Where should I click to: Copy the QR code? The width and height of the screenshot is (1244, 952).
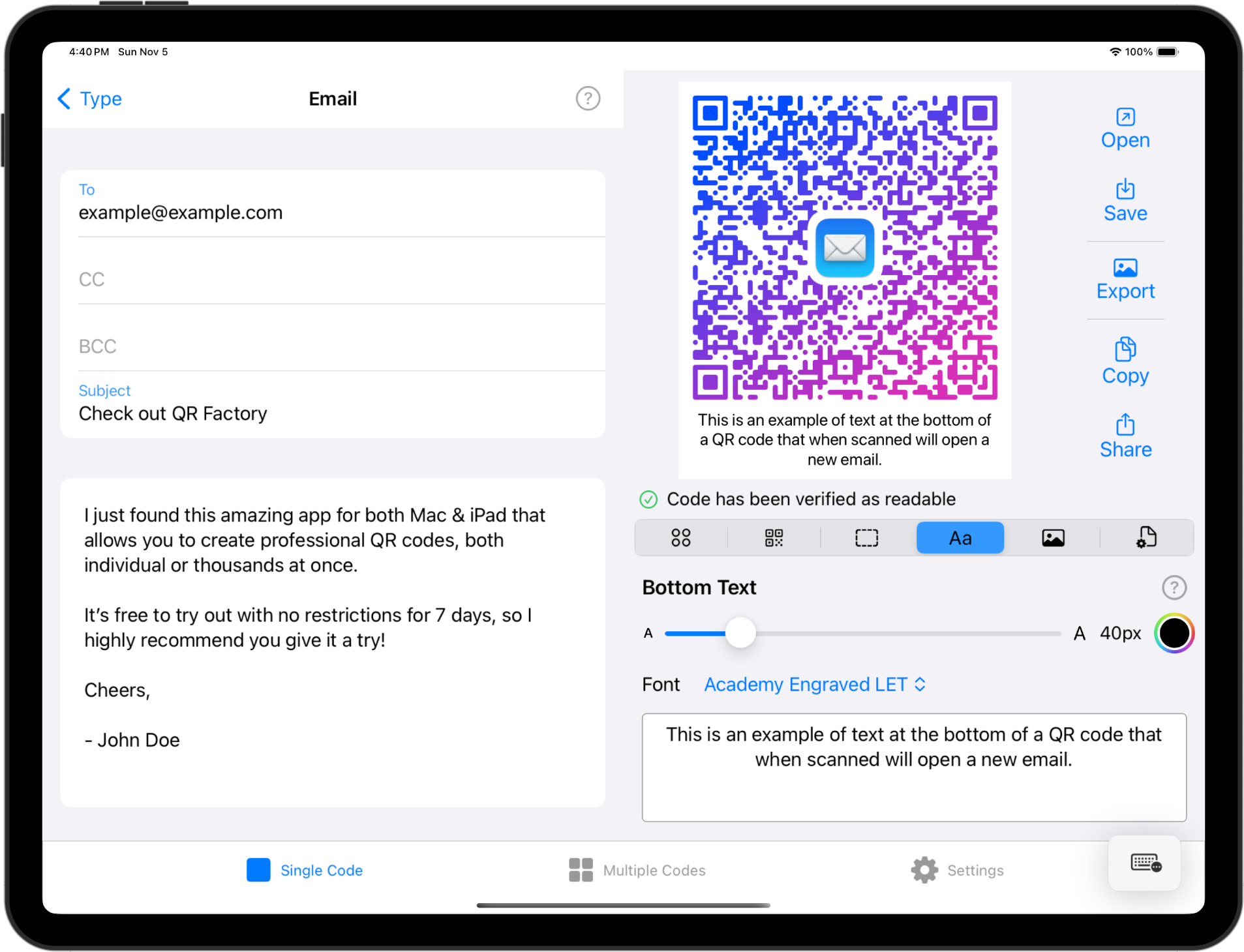(1125, 361)
